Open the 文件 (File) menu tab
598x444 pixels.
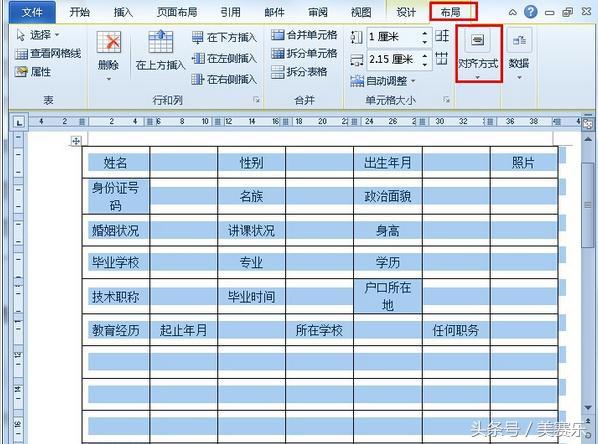pos(32,12)
